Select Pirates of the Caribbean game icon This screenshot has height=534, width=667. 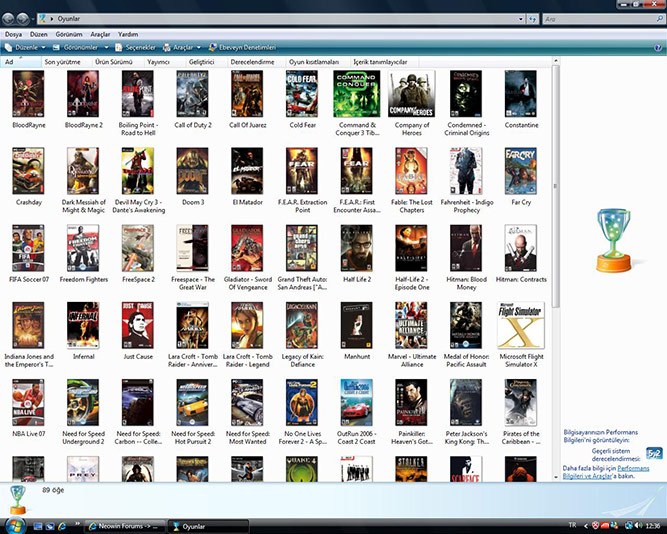pyautogui.click(x=521, y=403)
